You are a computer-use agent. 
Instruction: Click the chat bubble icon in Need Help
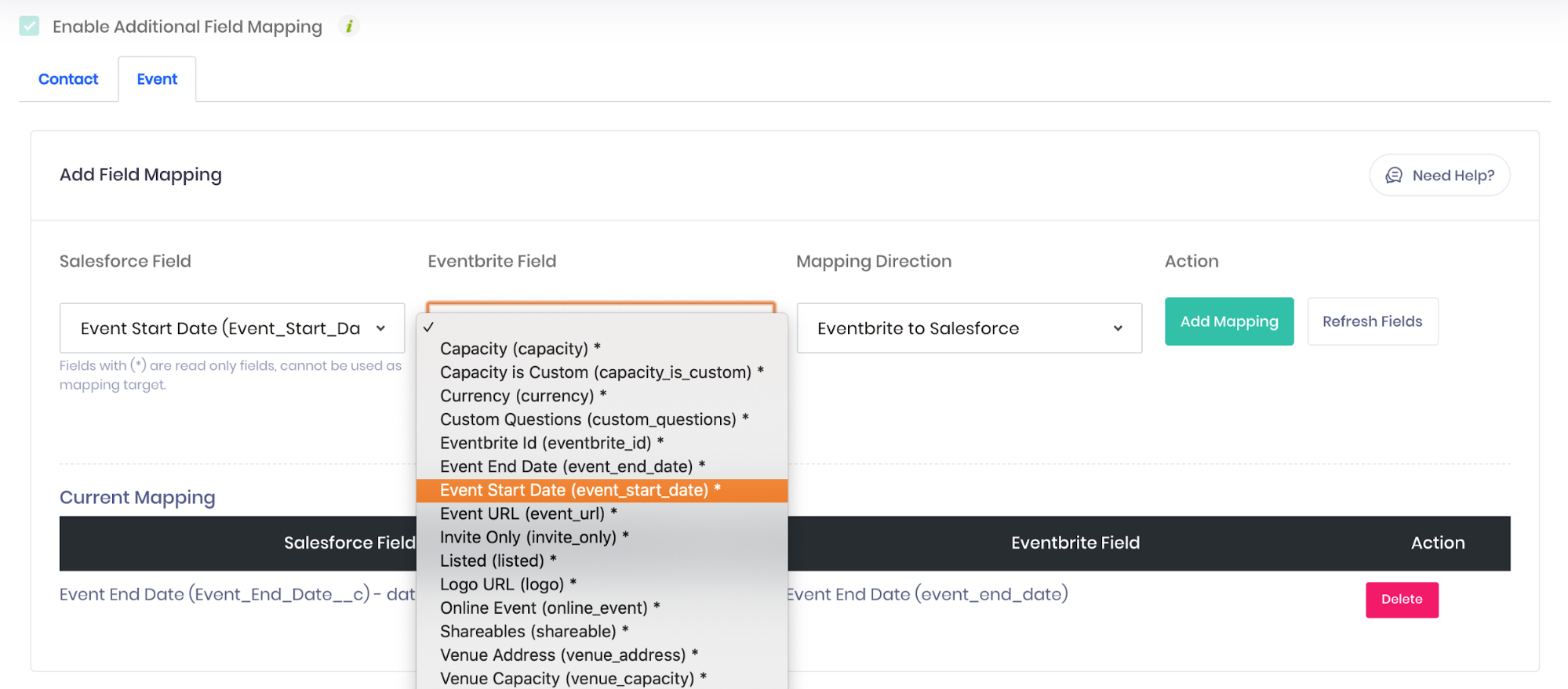1394,176
